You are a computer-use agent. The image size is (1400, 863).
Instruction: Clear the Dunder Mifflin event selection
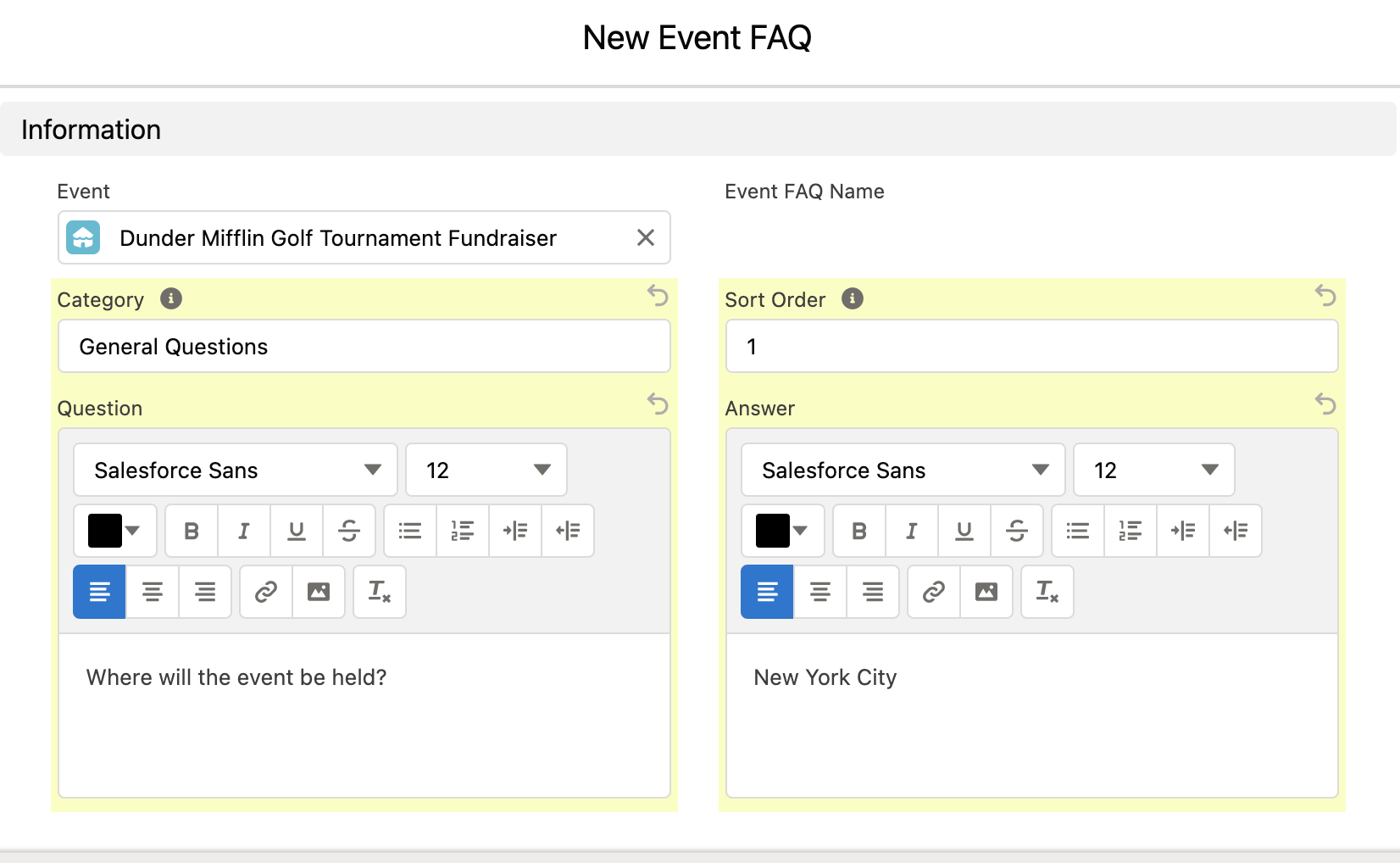tap(646, 237)
